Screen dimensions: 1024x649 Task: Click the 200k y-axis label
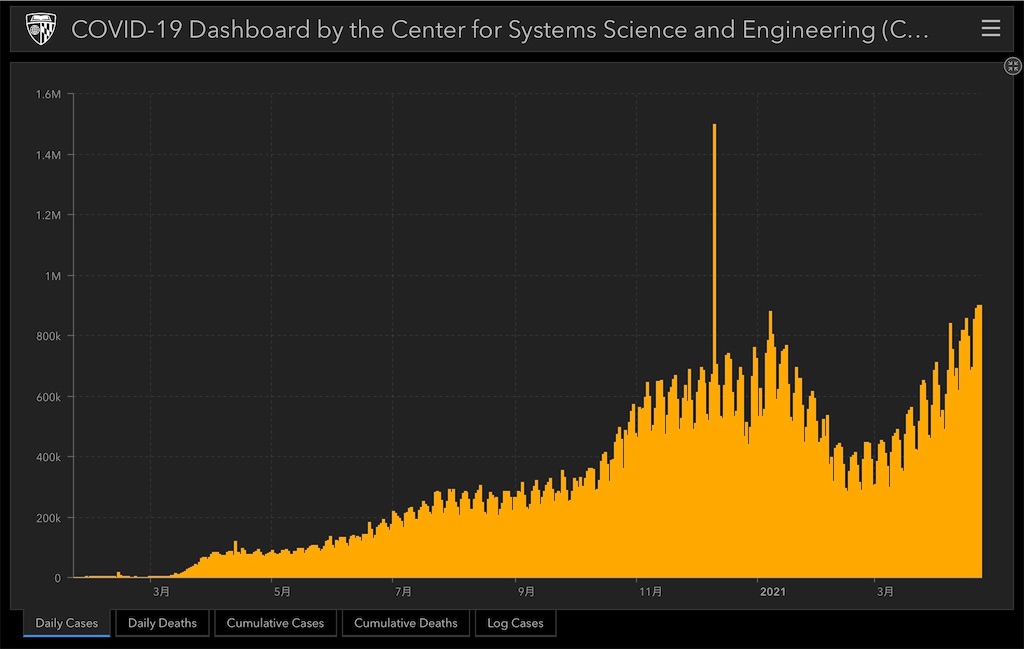48,518
